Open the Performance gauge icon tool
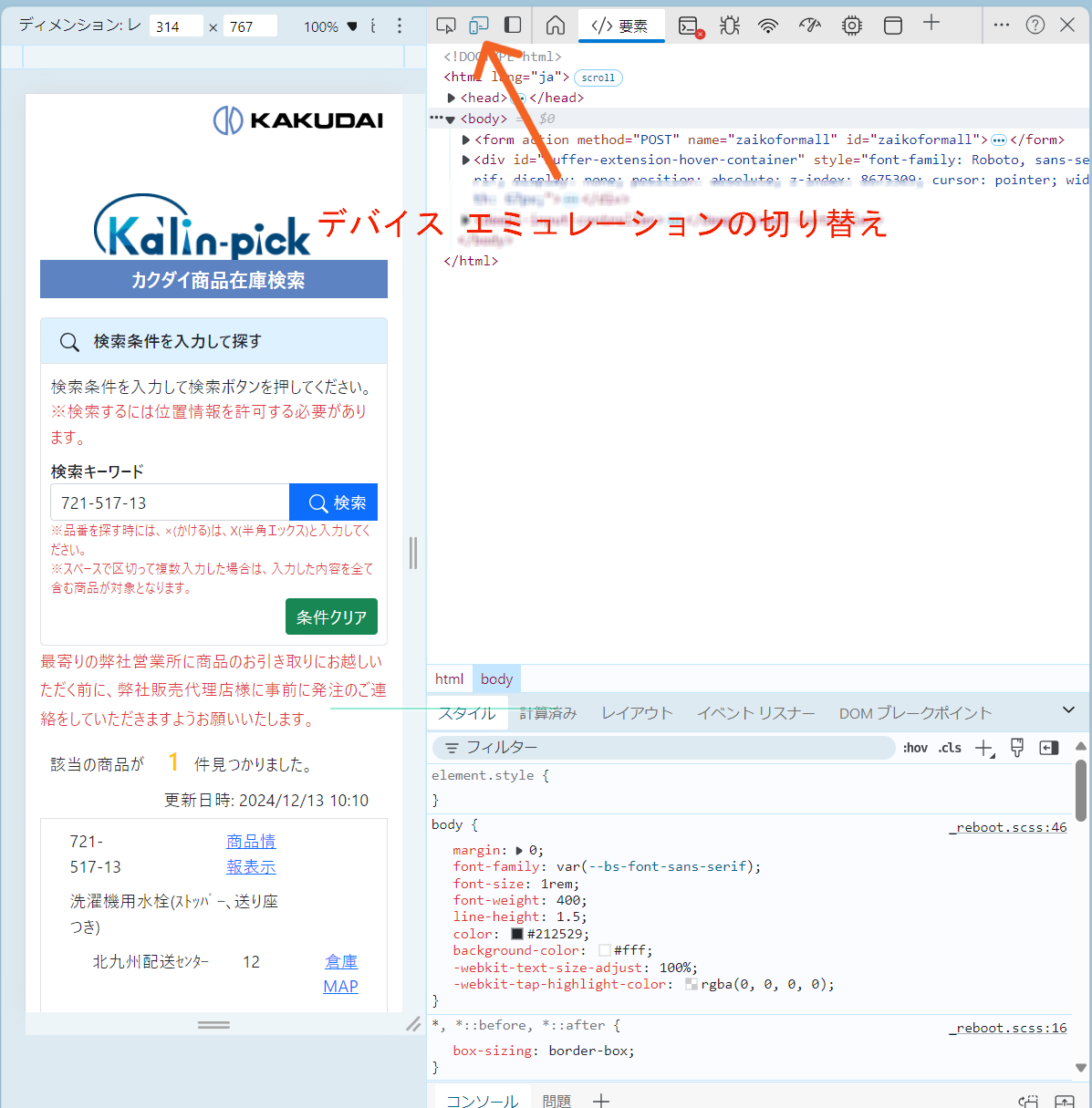Screen dimensions: 1092x1108 [810, 26]
